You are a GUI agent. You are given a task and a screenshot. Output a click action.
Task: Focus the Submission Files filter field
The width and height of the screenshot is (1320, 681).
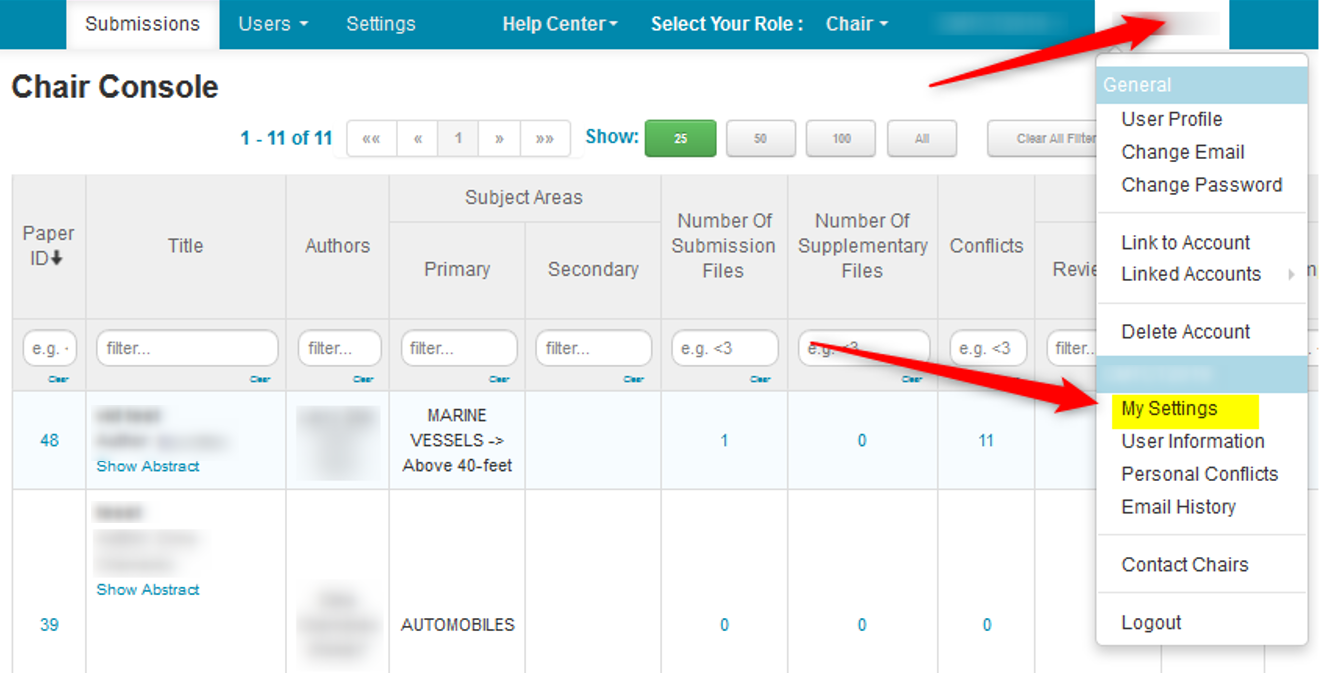725,348
